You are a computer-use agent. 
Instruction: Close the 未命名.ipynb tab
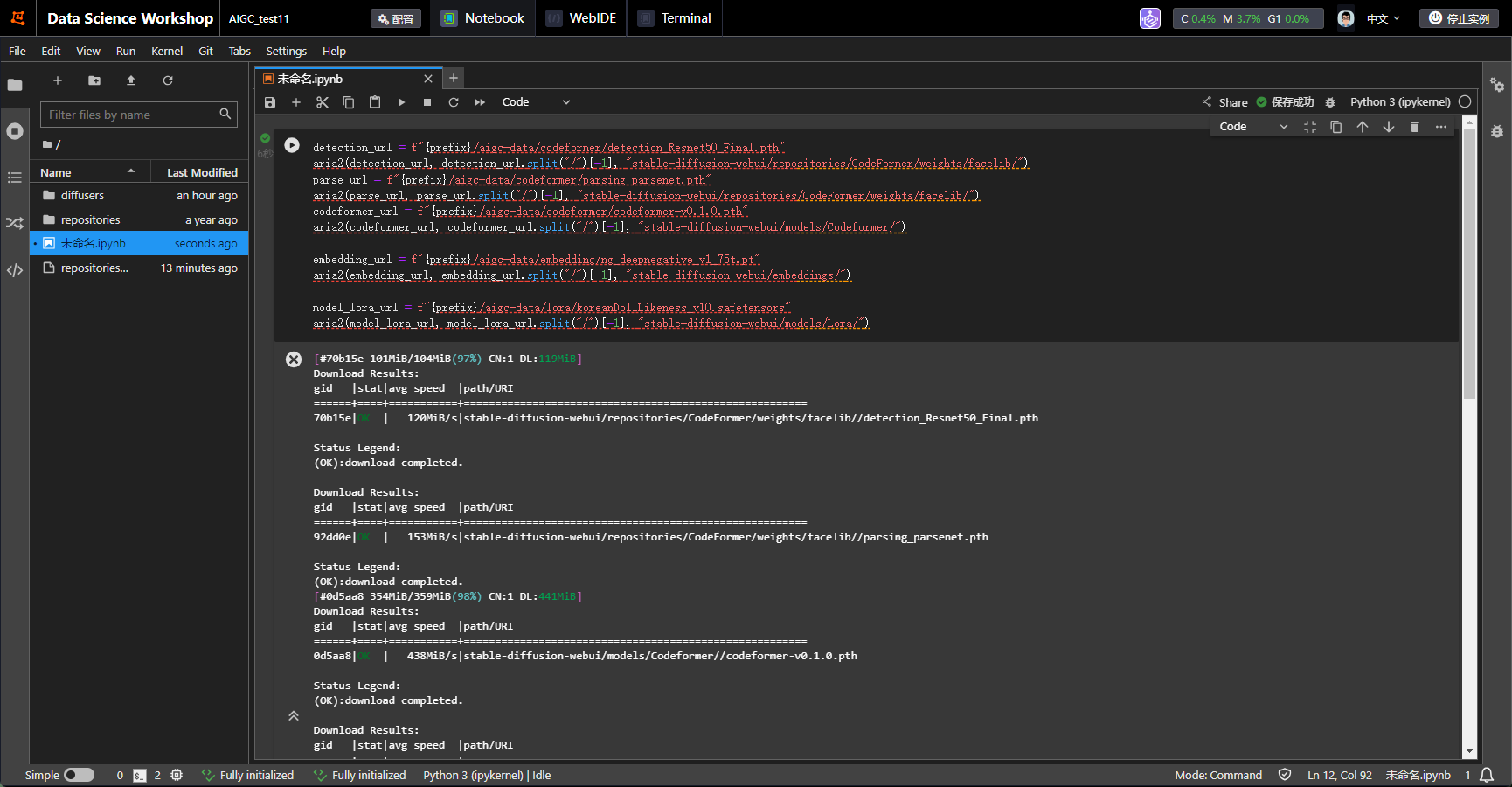(x=428, y=79)
